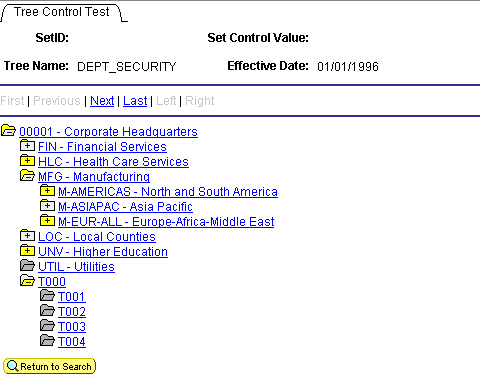The image size is (480, 377).
Task: Click the T002 leaf folder icon
Action: tap(47, 310)
